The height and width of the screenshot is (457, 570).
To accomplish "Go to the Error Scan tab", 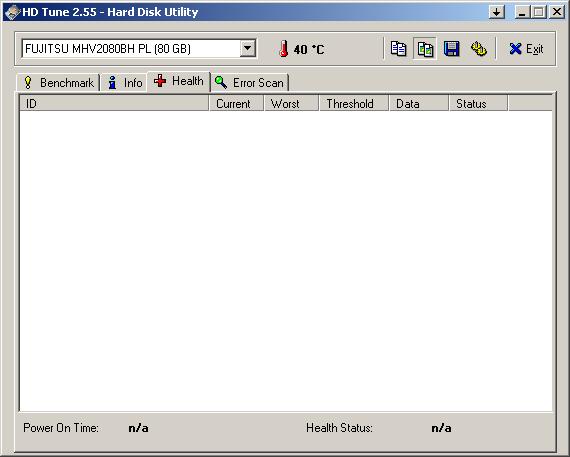I will 249,83.
